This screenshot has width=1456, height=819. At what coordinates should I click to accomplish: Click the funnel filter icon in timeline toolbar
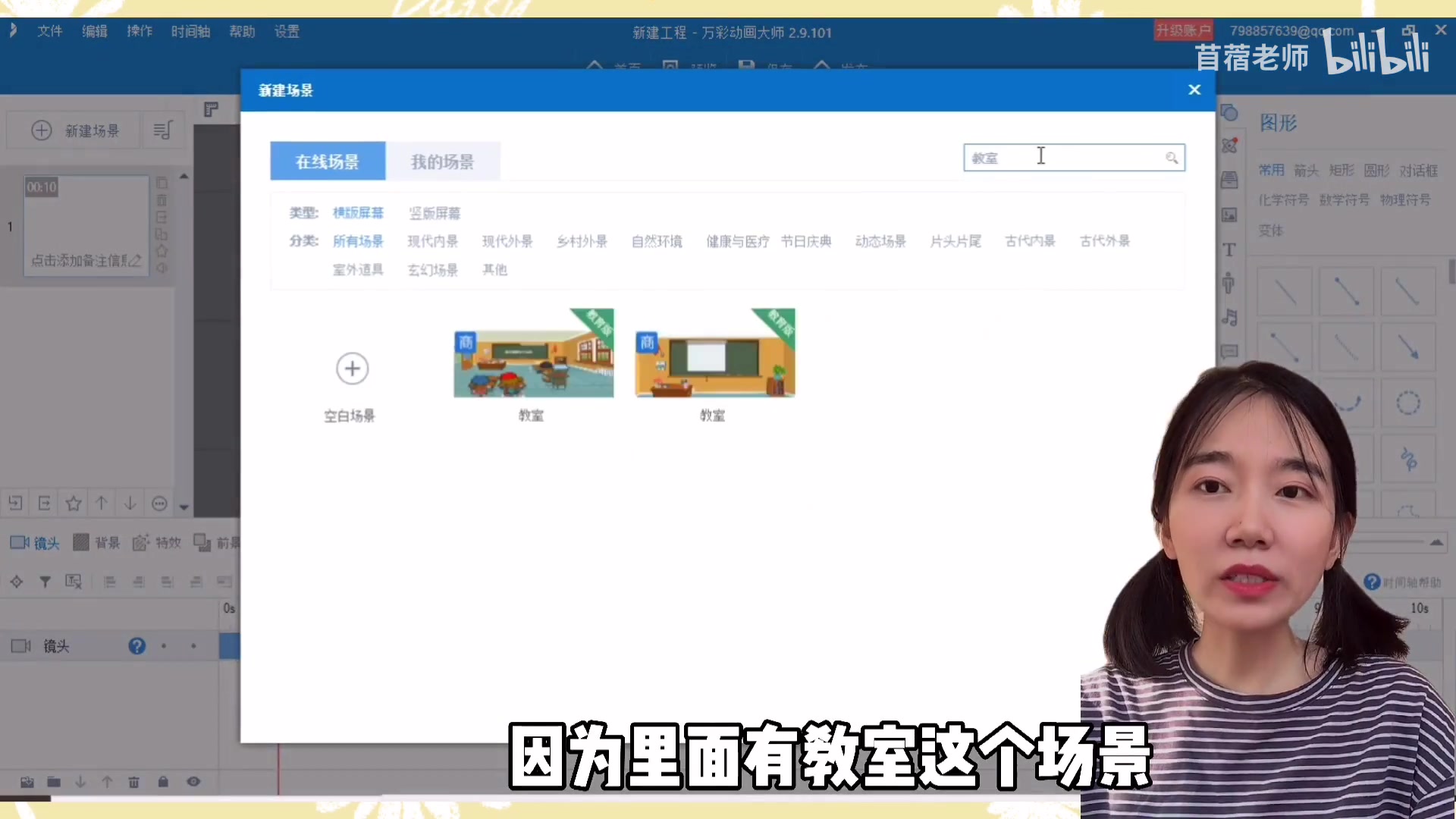click(x=45, y=582)
